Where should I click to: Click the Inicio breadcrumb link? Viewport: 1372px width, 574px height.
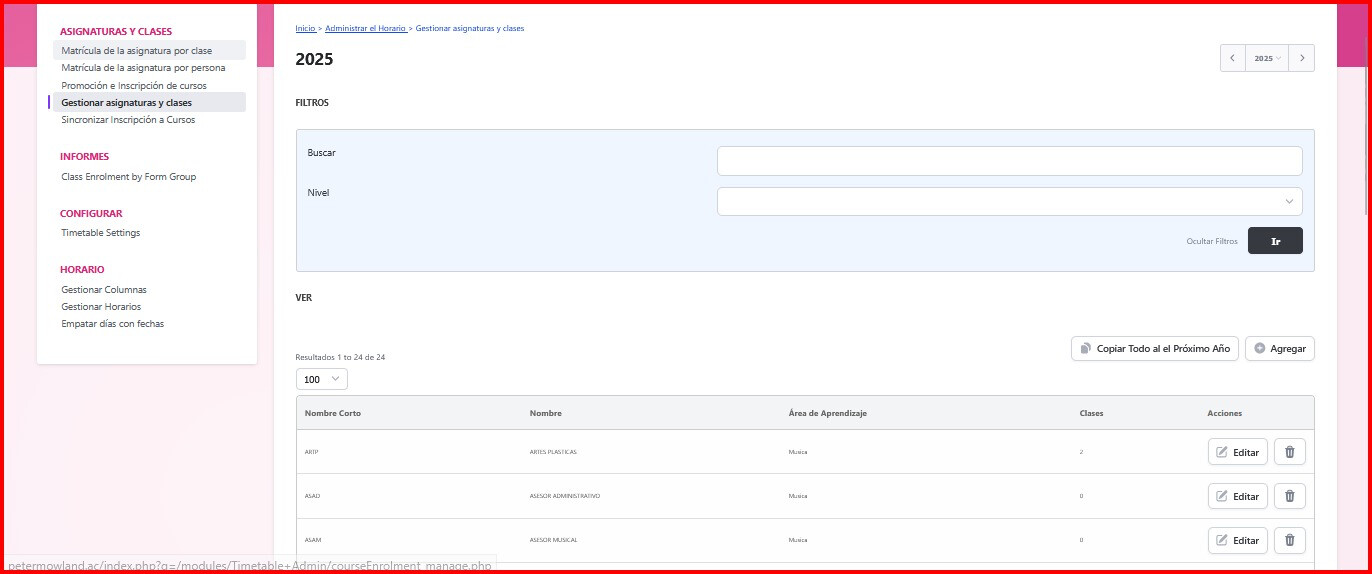click(305, 28)
